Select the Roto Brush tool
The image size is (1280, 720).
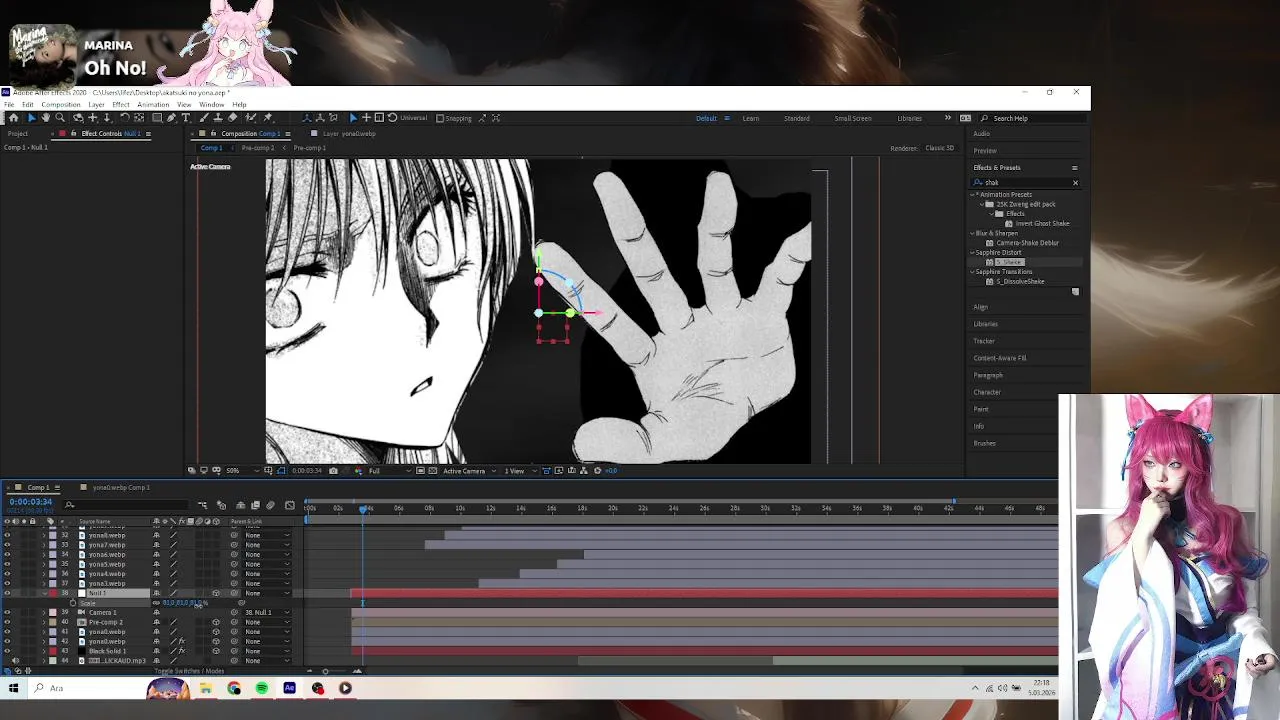pos(249,118)
